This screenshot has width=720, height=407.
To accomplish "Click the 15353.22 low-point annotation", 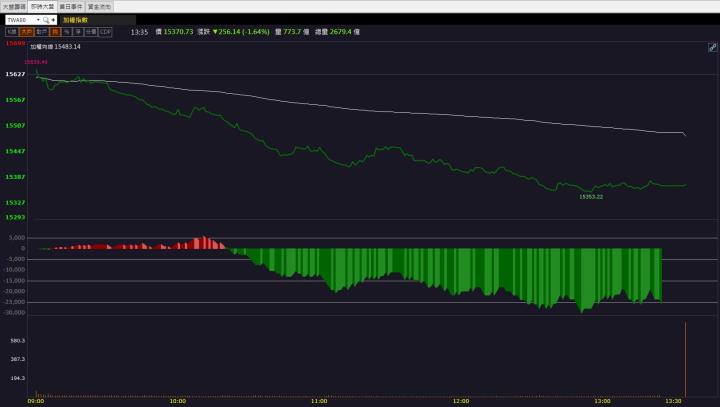I will 591,197.
